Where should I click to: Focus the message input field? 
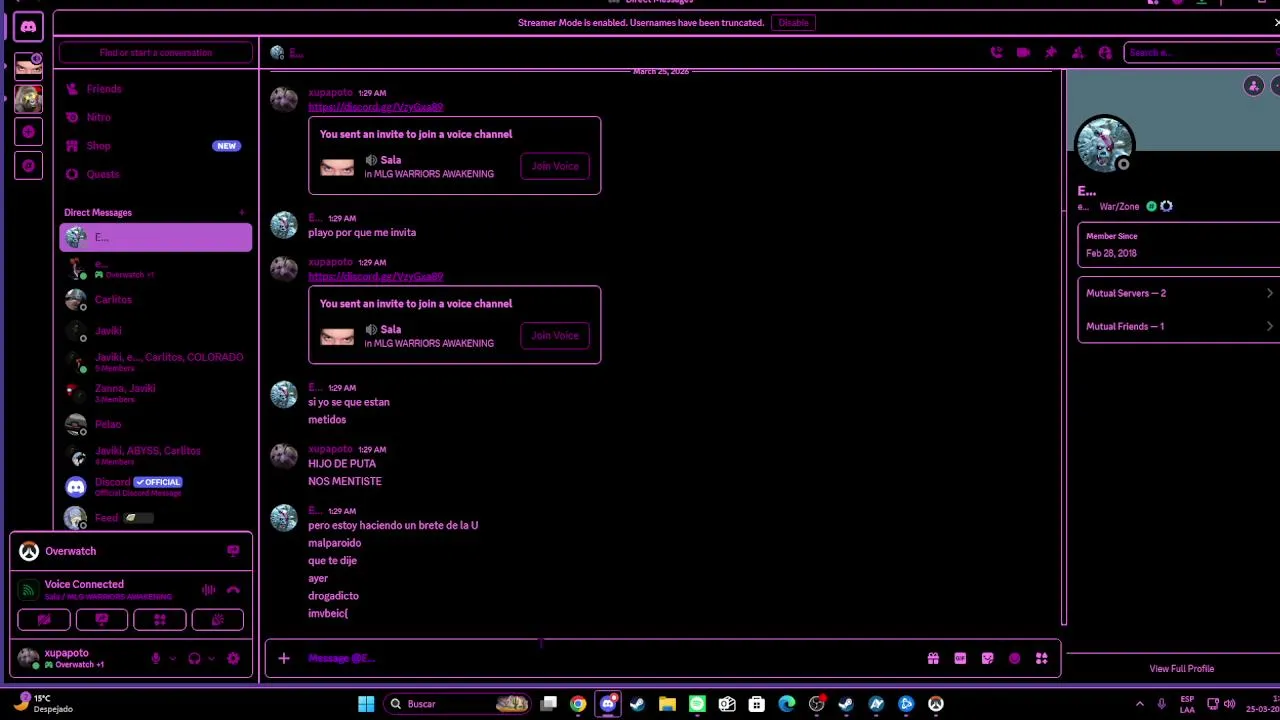[x=610, y=658]
